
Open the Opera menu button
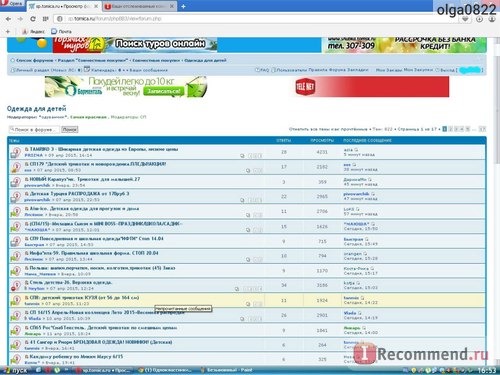(12, 4)
